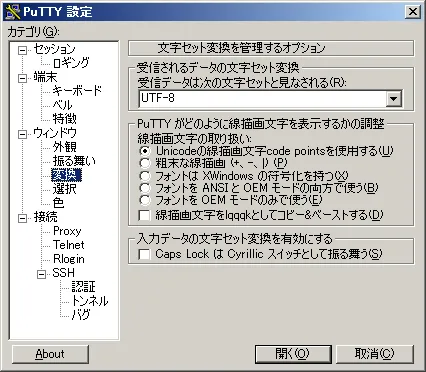Collapse the 接続 tree node
426x372 pixels.
(22, 218)
